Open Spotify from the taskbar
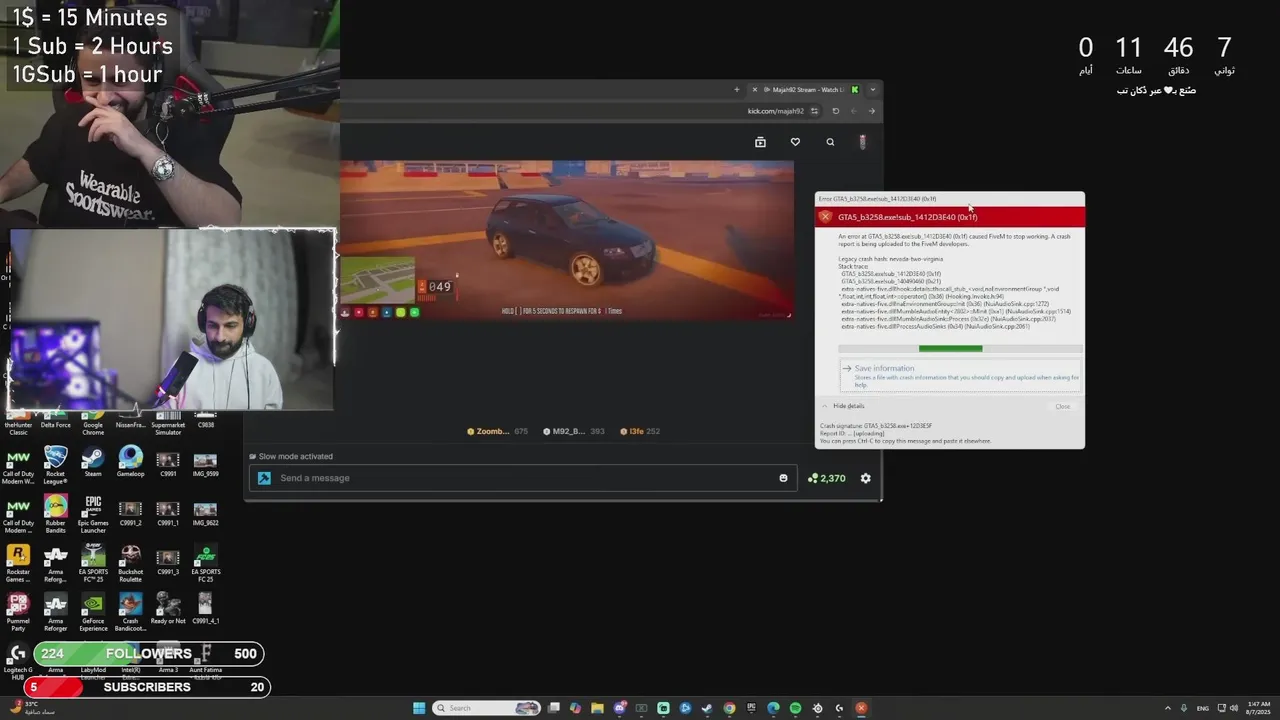The width and height of the screenshot is (1280, 720). pos(795,708)
